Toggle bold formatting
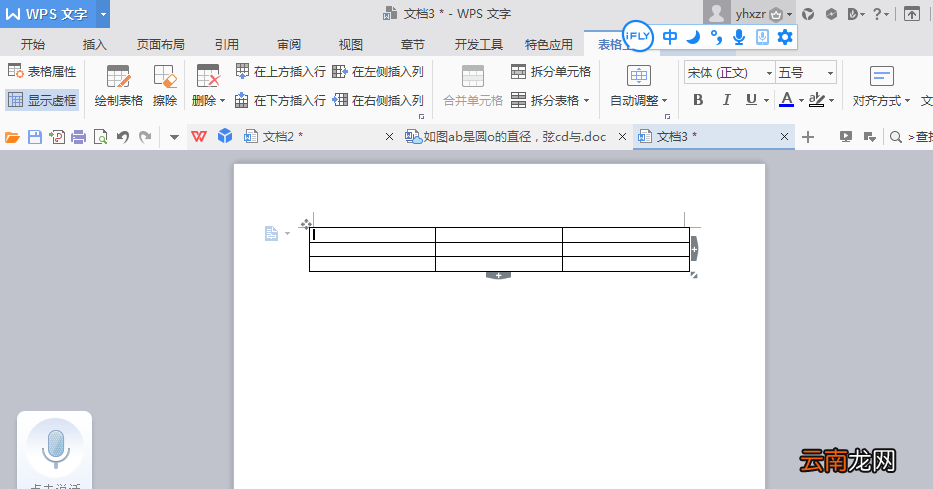The height and width of the screenshot is (489, 933). pos(698,100)
